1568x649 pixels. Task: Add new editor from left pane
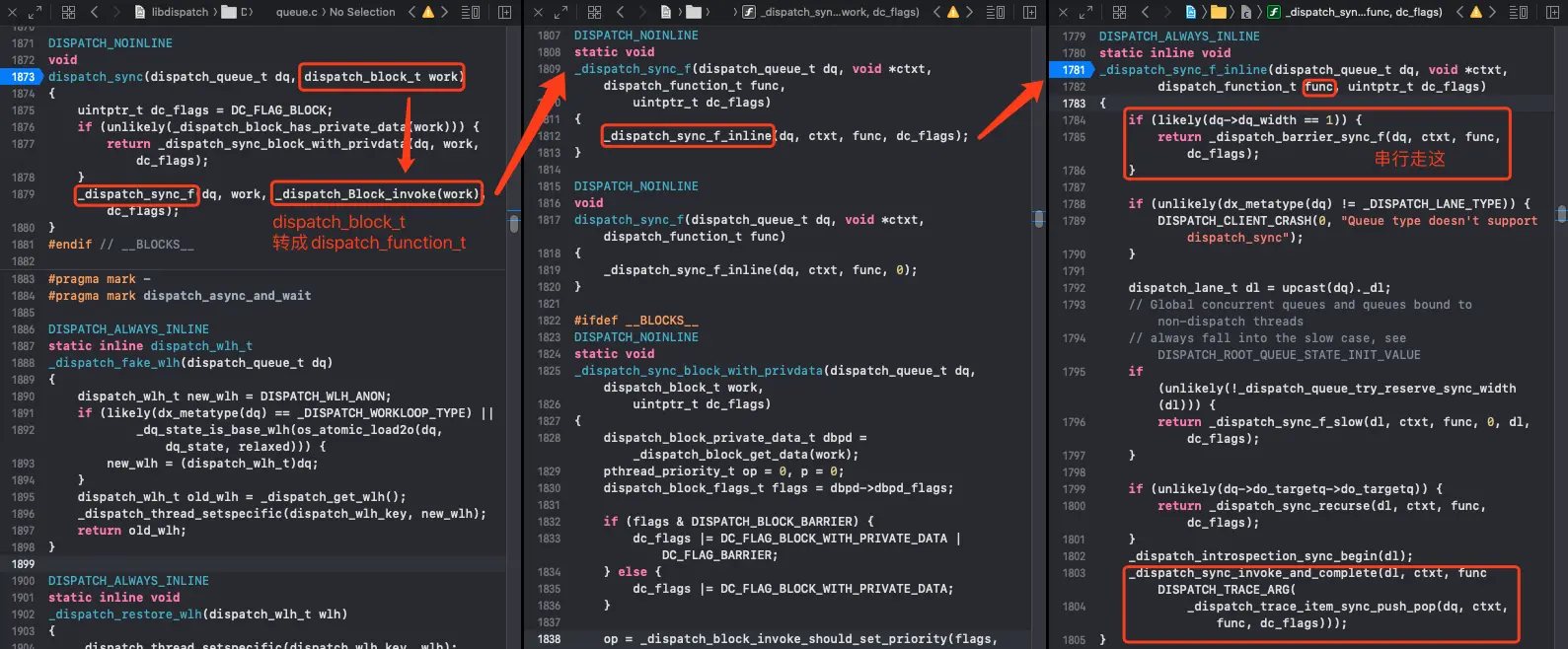505,12
